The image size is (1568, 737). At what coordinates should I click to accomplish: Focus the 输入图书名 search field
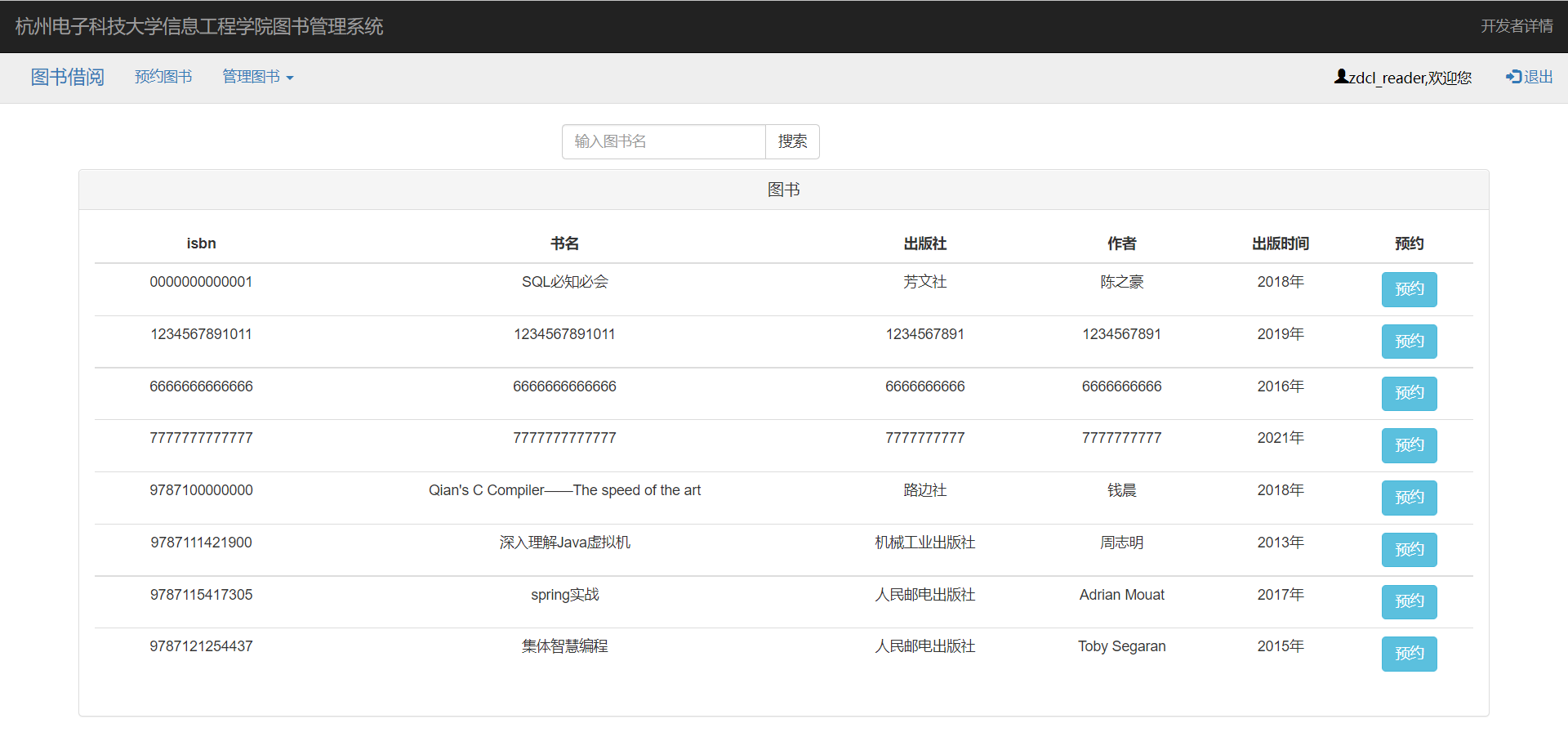663,141
